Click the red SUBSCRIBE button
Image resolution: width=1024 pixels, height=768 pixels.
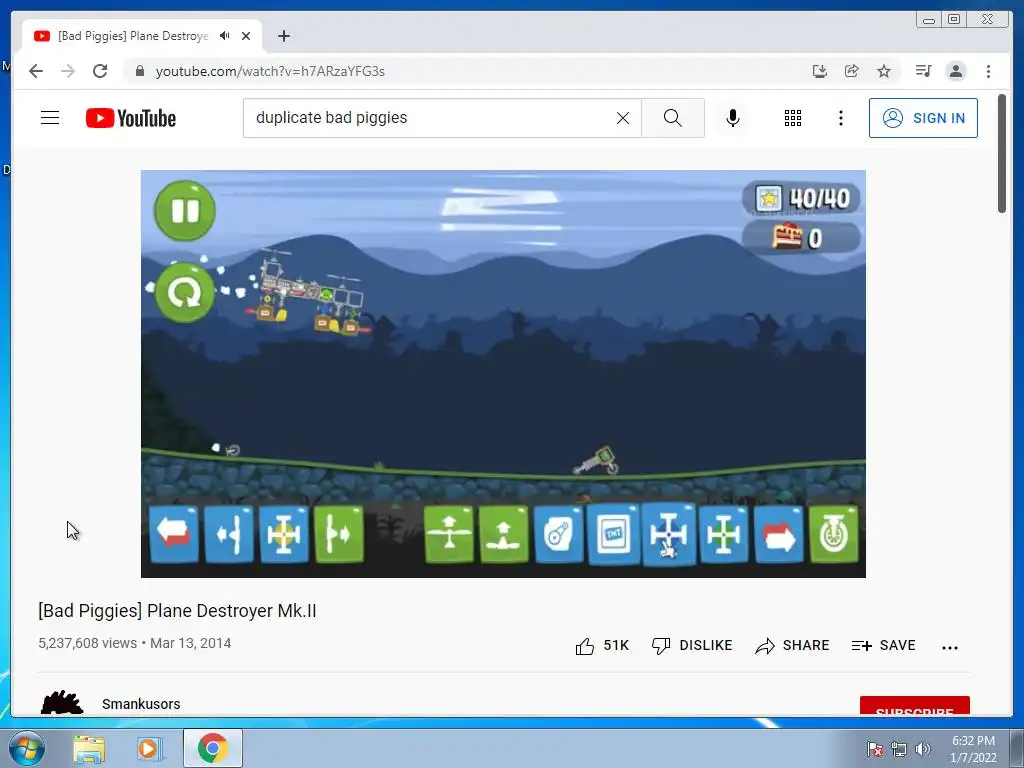(914, 706)
